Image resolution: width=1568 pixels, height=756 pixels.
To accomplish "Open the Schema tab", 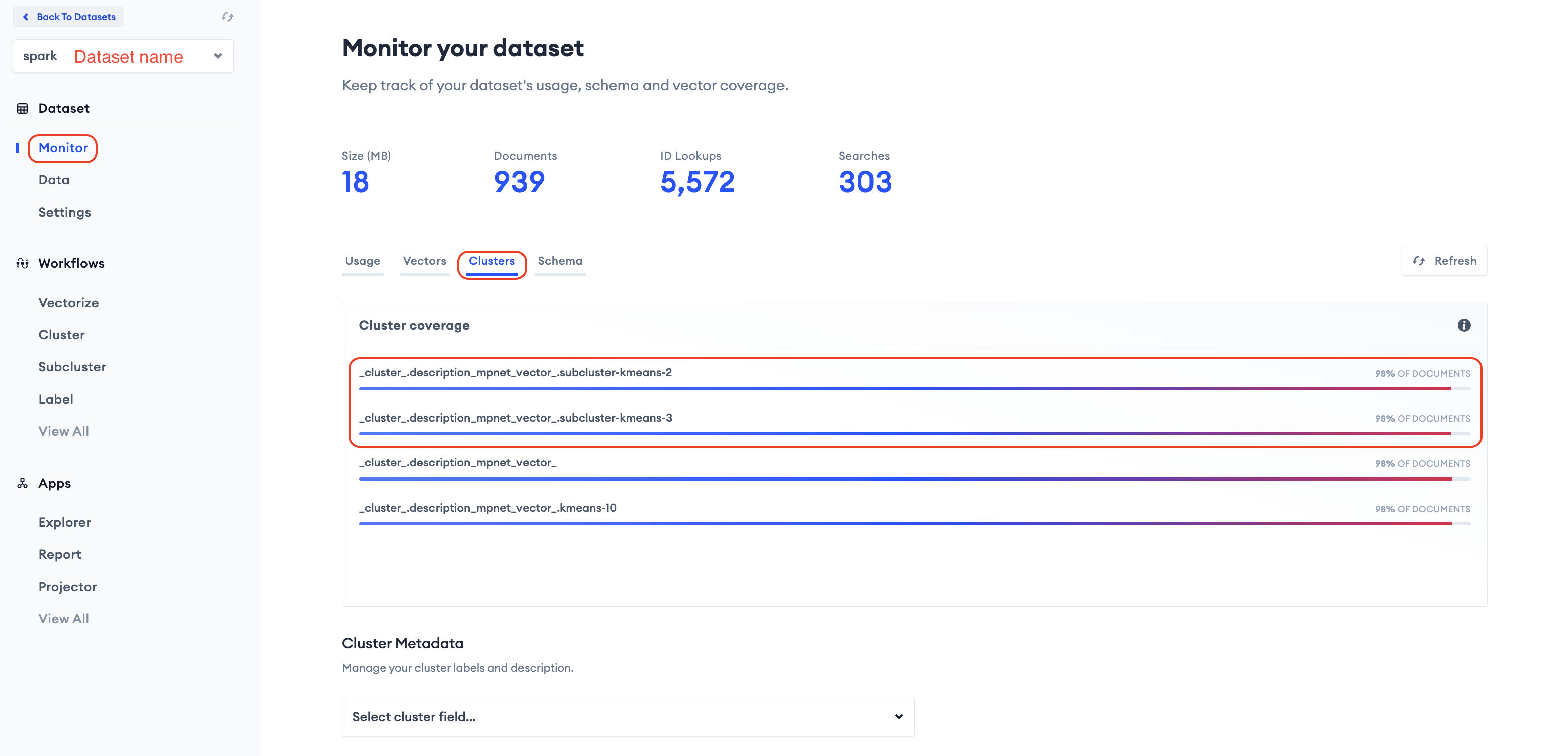I will pos(559,261).
